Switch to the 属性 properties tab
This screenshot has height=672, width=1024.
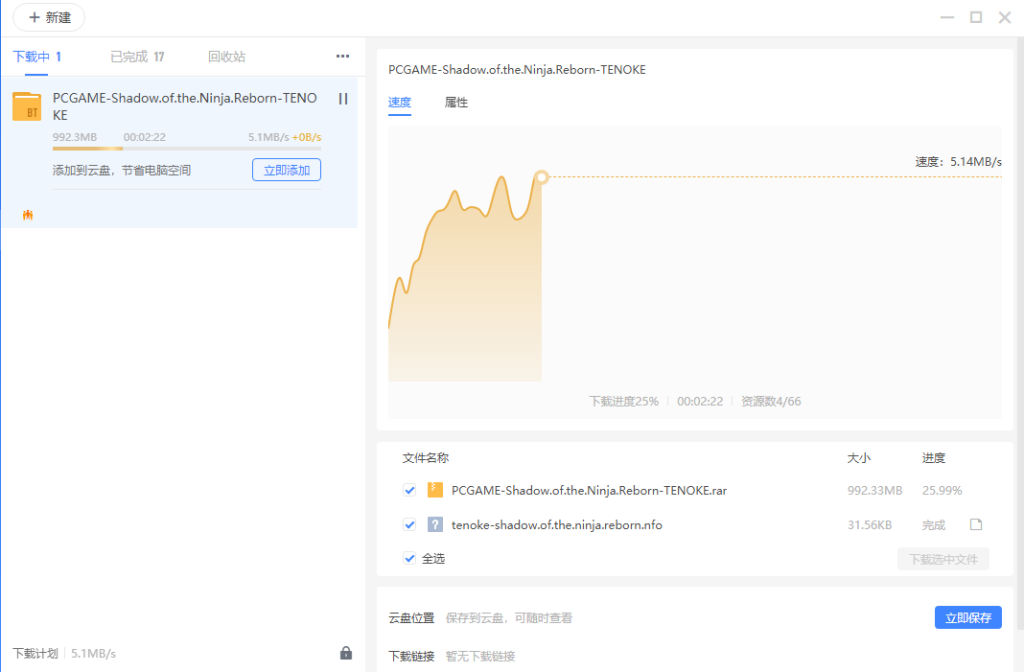click(456, 103)
